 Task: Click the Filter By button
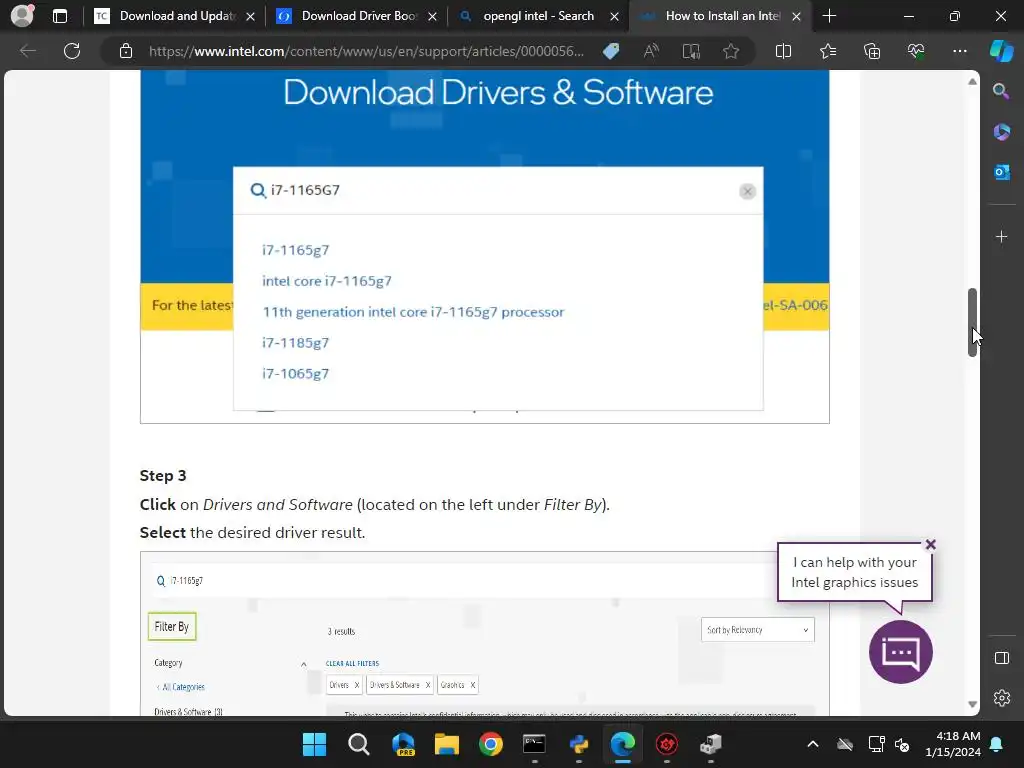click(x=172, y=627)
